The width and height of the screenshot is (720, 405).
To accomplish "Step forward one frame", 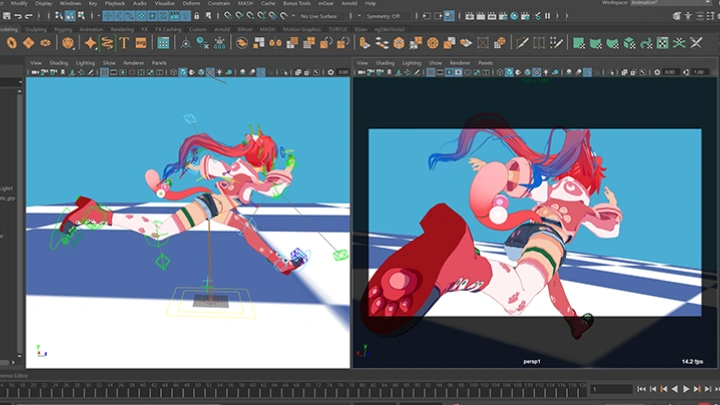I will point(708,389).
